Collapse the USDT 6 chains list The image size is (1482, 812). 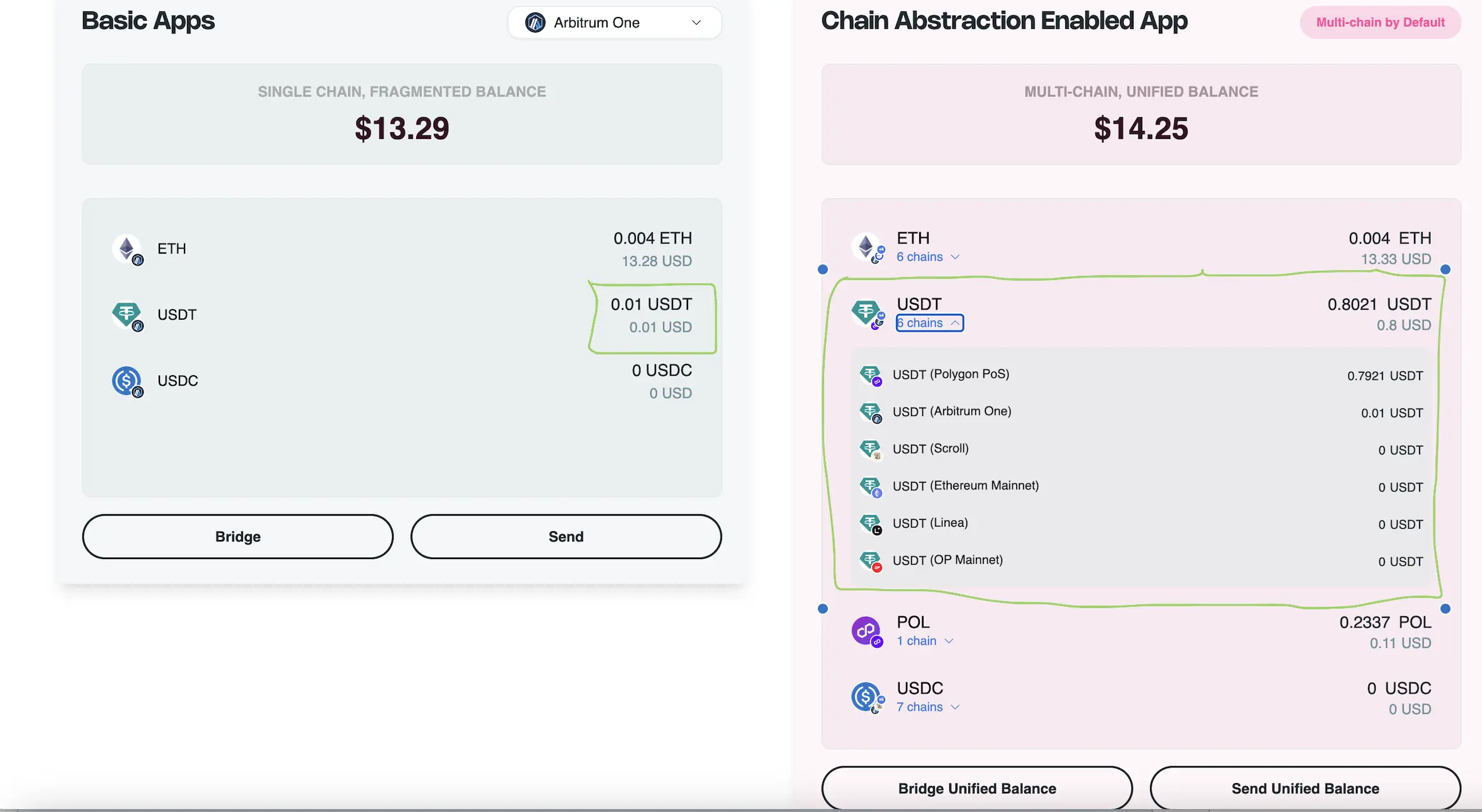(x=929, y=323)
